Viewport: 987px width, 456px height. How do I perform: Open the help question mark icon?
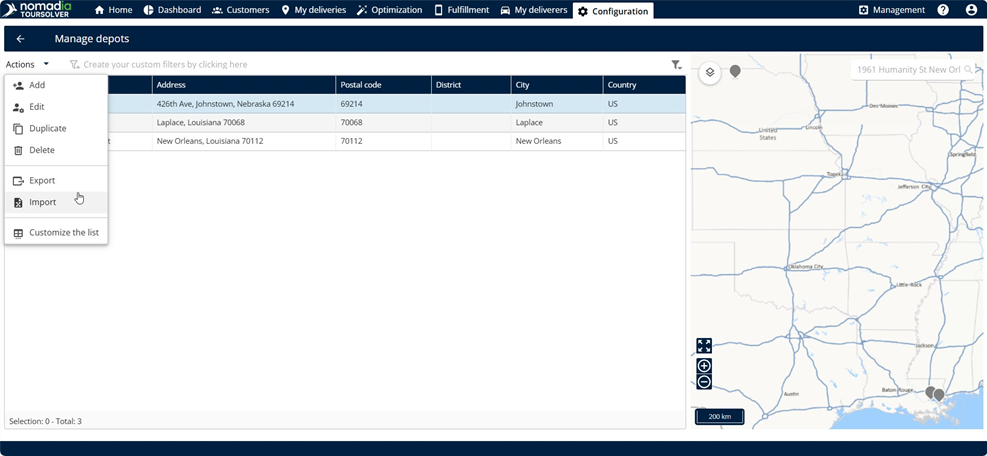coord(943,10)
